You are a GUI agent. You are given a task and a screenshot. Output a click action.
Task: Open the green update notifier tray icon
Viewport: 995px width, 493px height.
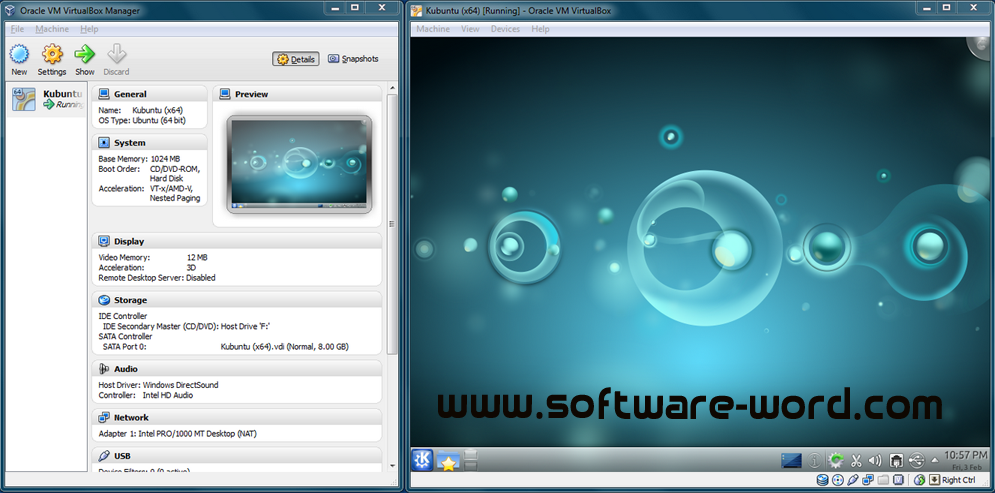(x=836, y=461)
